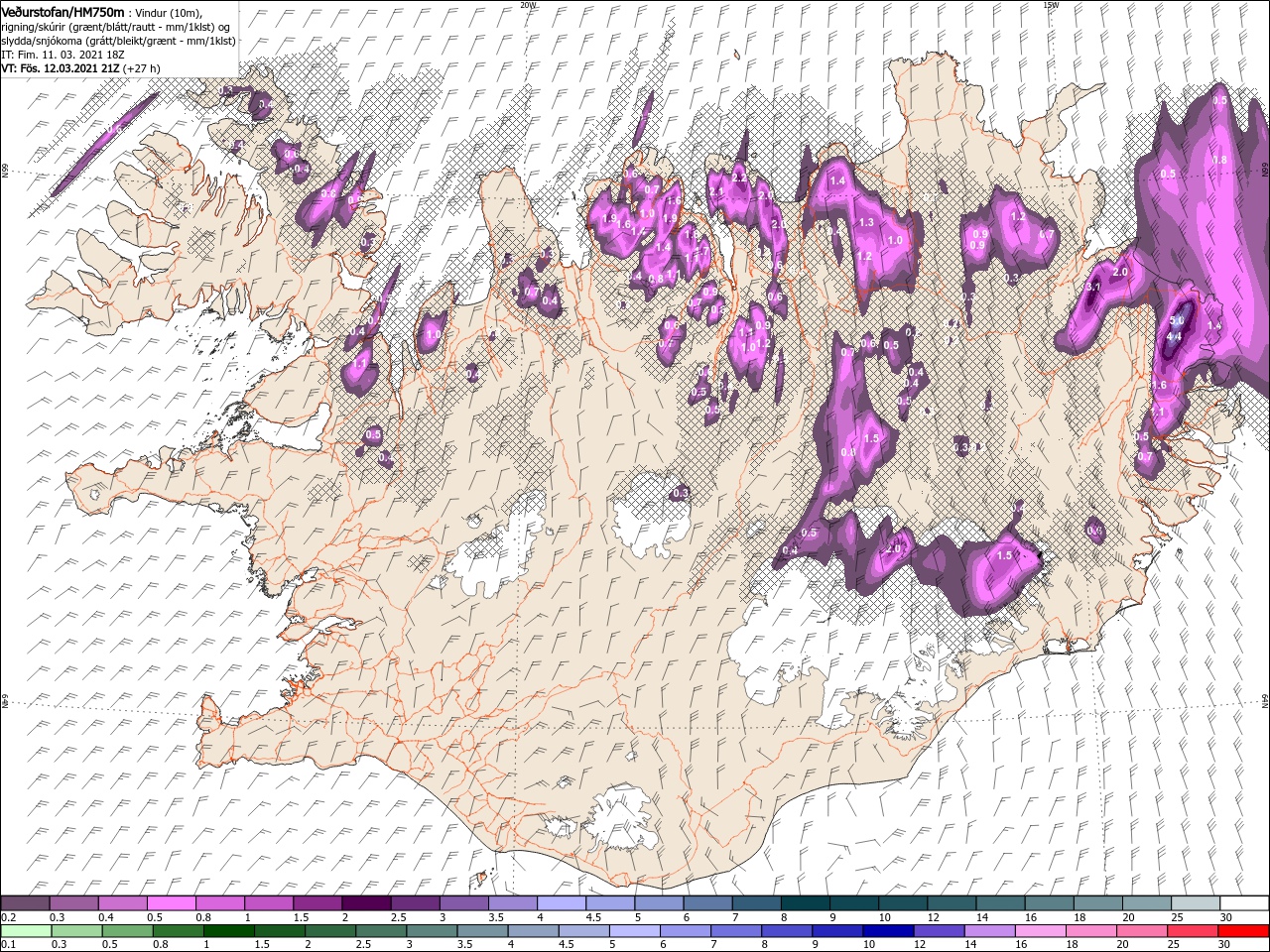Image resolution: width=1270 pixels, height=952 pixels.
Task: Click the light pink 16 swatch in the rain legend
Action: pos(1041,931)
